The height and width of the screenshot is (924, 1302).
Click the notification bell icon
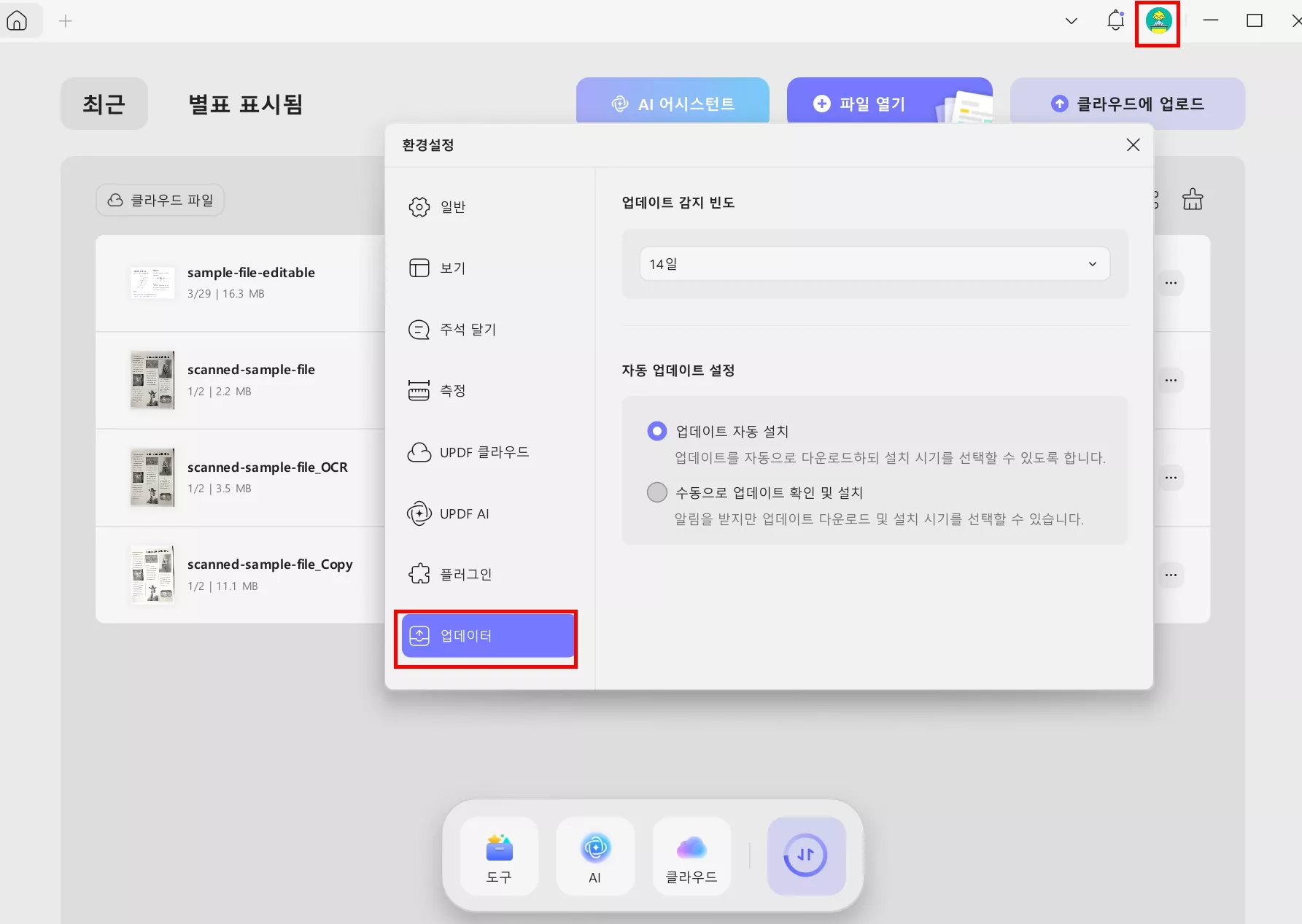click(x=1115, y=20)
